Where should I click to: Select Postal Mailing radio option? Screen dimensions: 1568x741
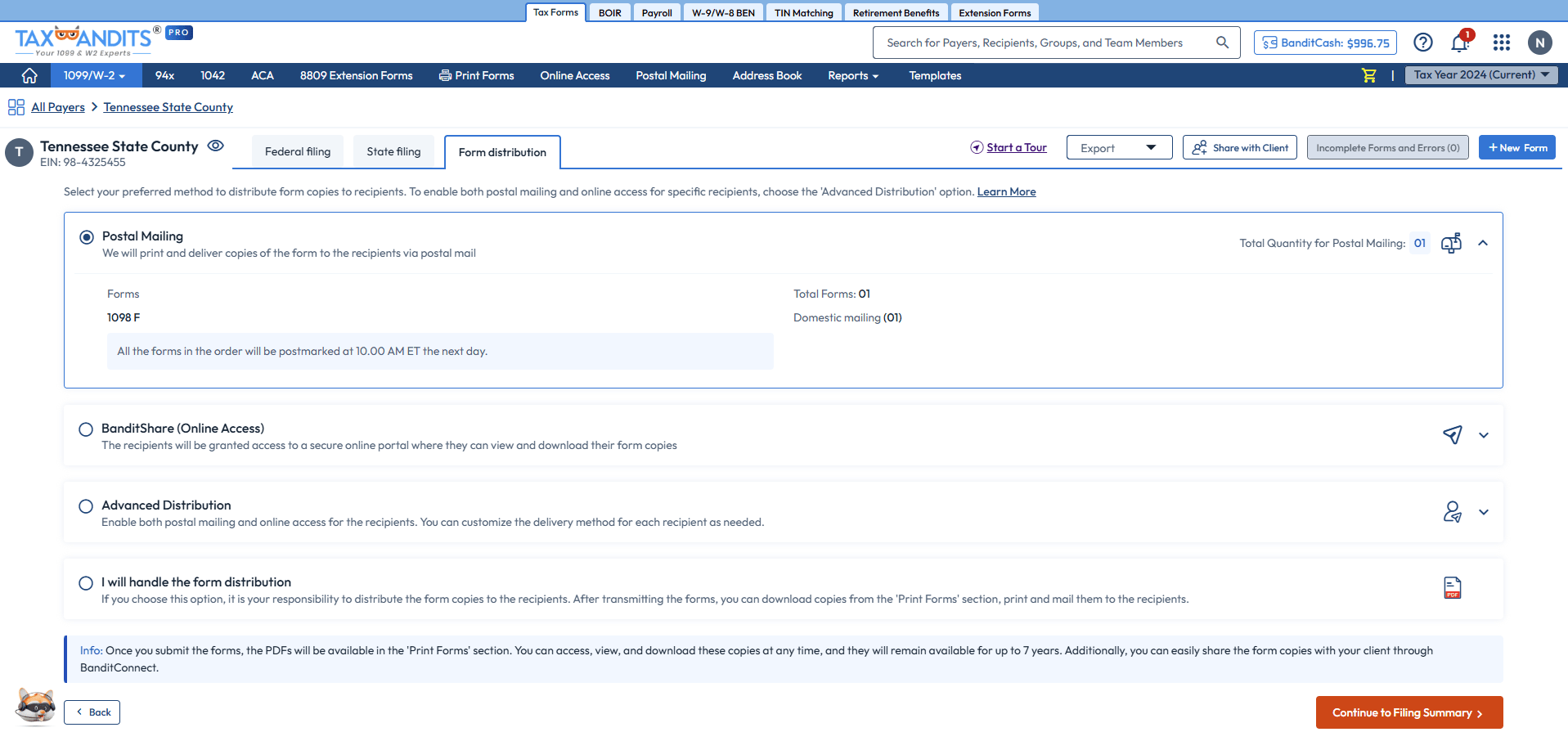pos(87,237)
